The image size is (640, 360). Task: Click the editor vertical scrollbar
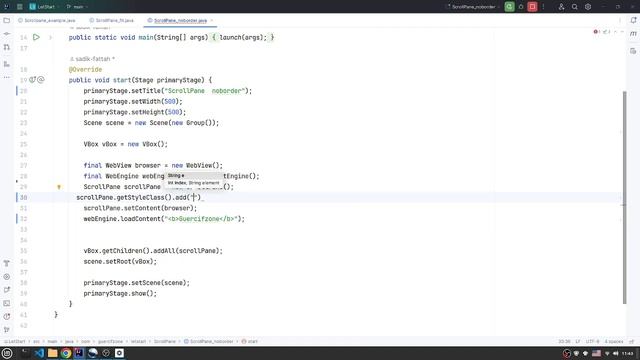pos(624,198)
